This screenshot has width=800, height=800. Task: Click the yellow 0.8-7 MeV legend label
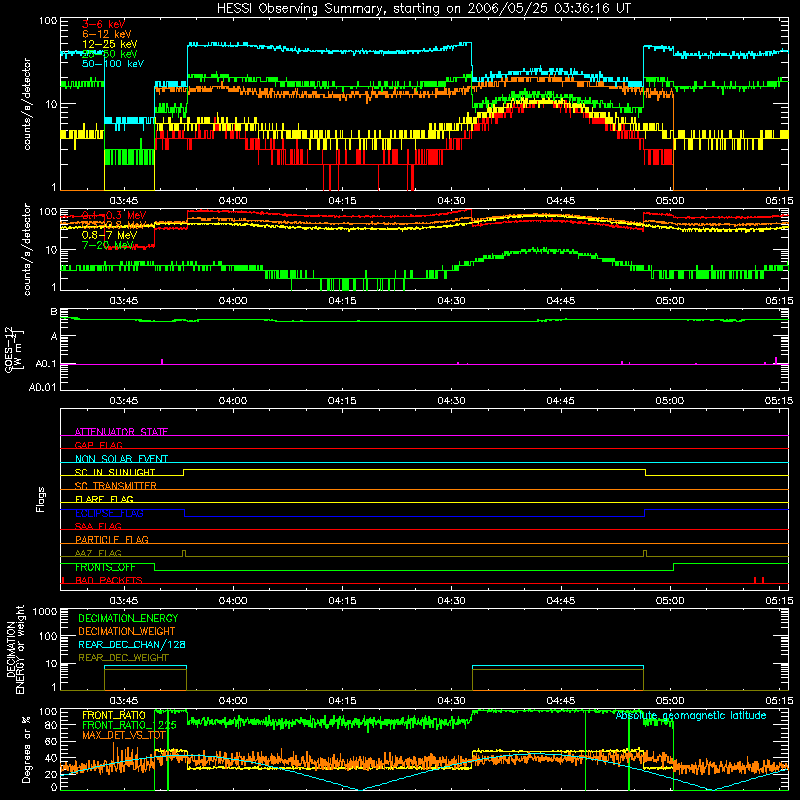(x=109, y=235)
